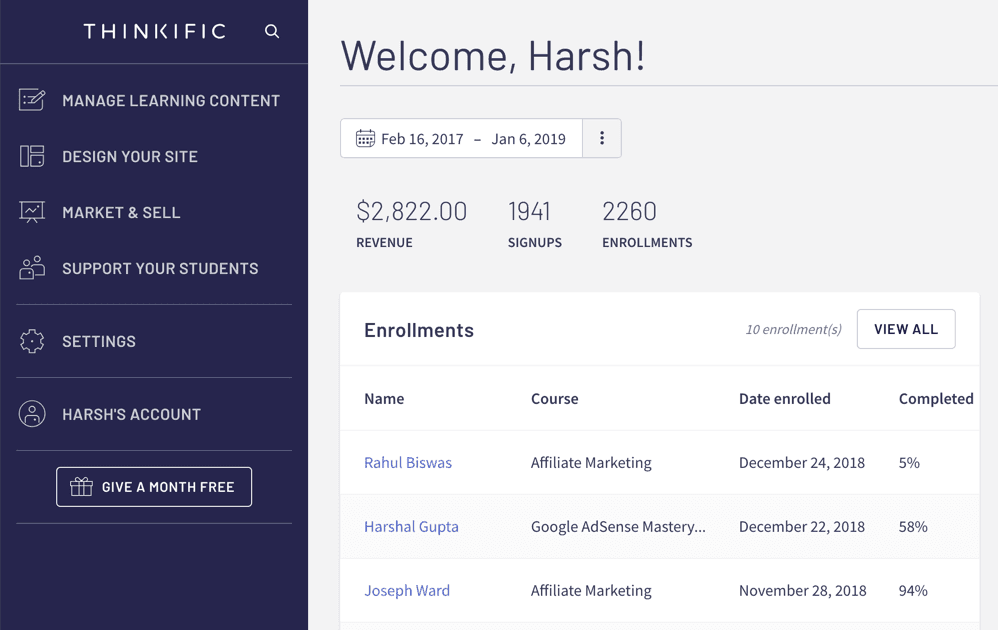Click the Settings gear icon
The image size is (998, 630).
click(x=32, y=341)
